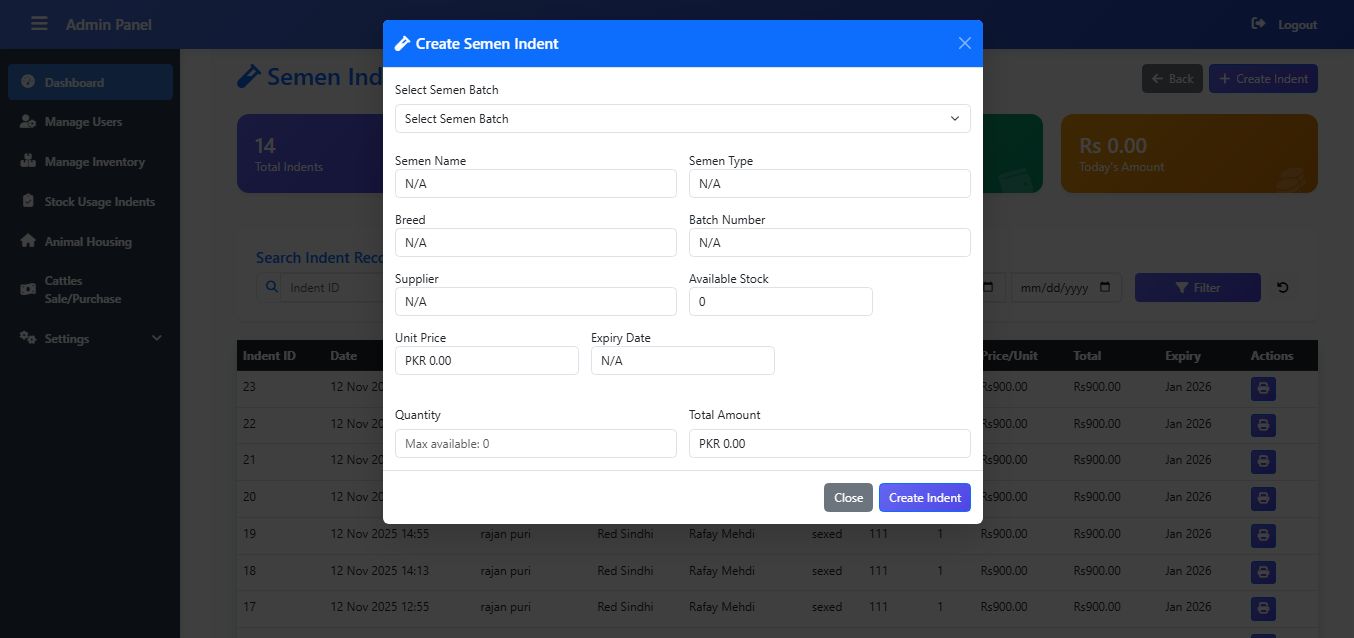Click print icon for indent 21

[x=1263, y=462]
